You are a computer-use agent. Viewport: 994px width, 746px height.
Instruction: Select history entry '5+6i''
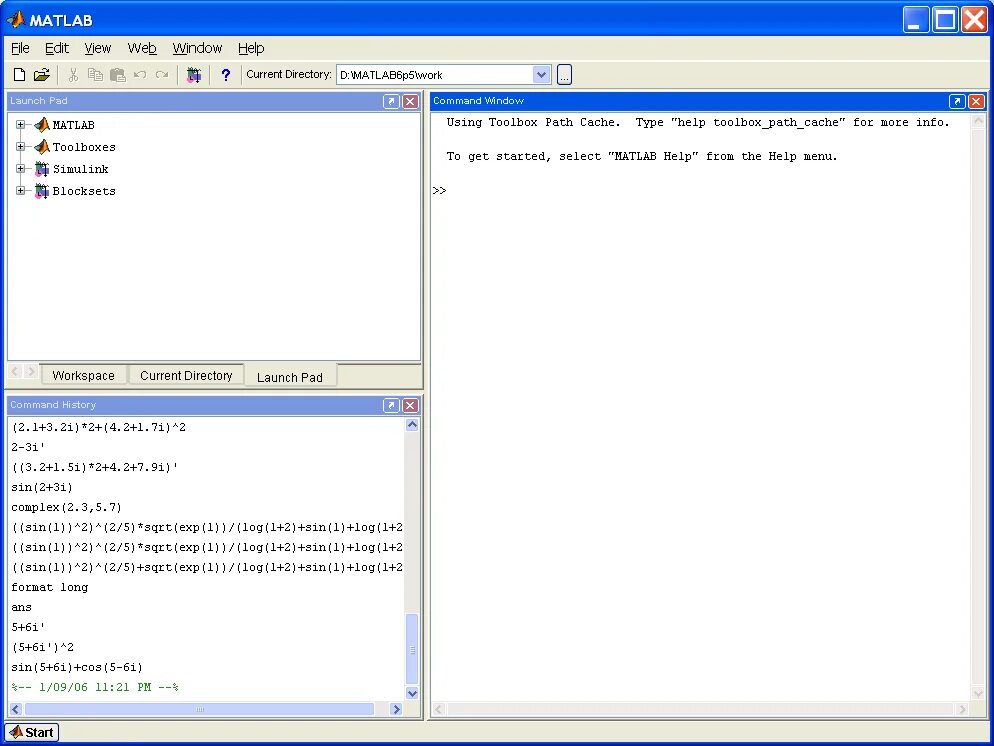point(28,627)
